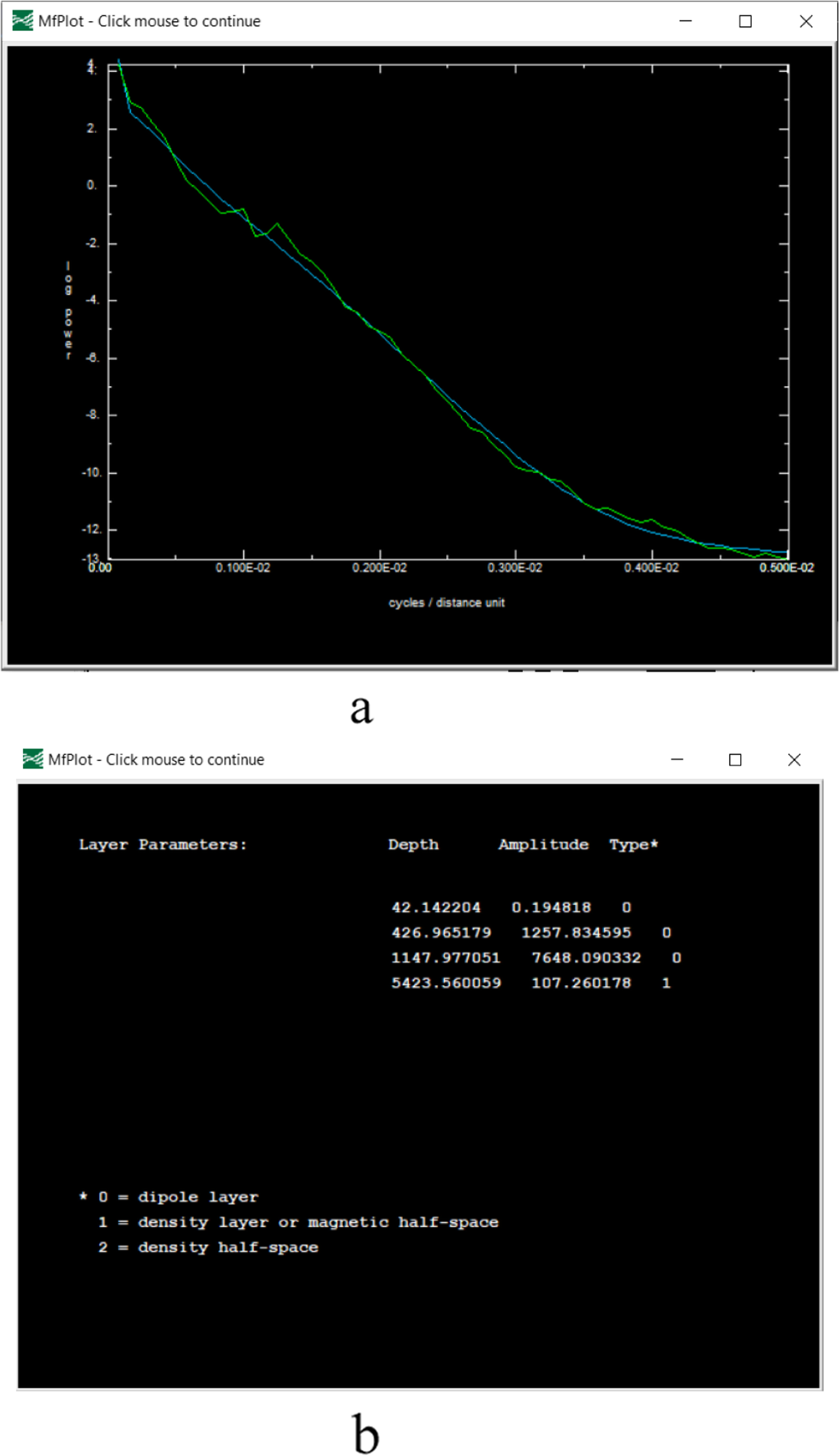
Task: Click the y-axis tick label -12.
Action: 92,529
